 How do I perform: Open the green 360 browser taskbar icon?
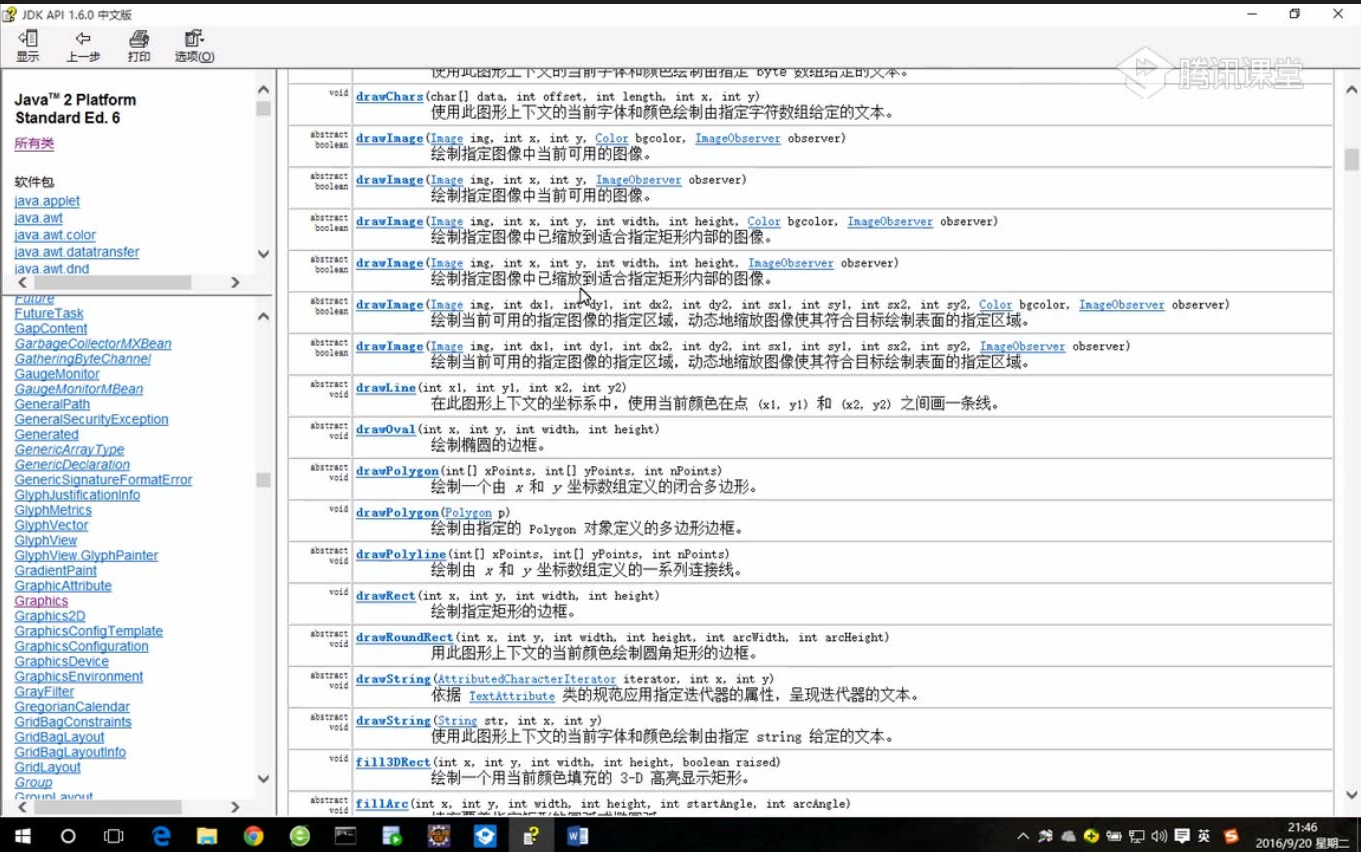coord(299,835)
